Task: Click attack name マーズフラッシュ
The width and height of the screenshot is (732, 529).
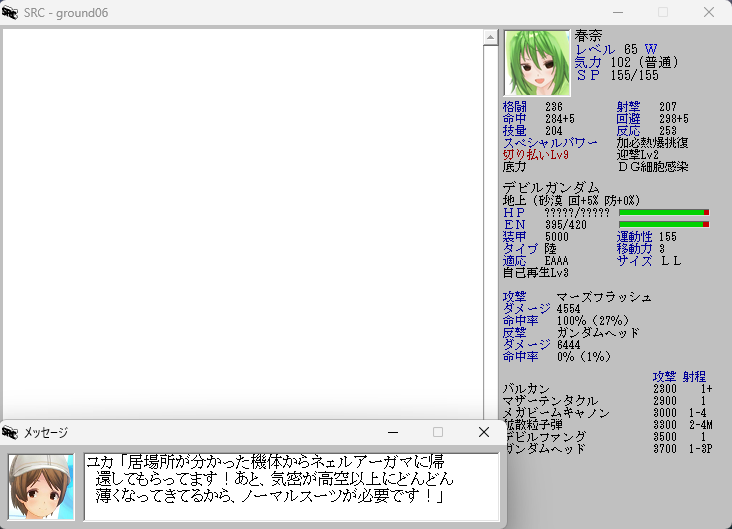Action: [x=604, y=297]
